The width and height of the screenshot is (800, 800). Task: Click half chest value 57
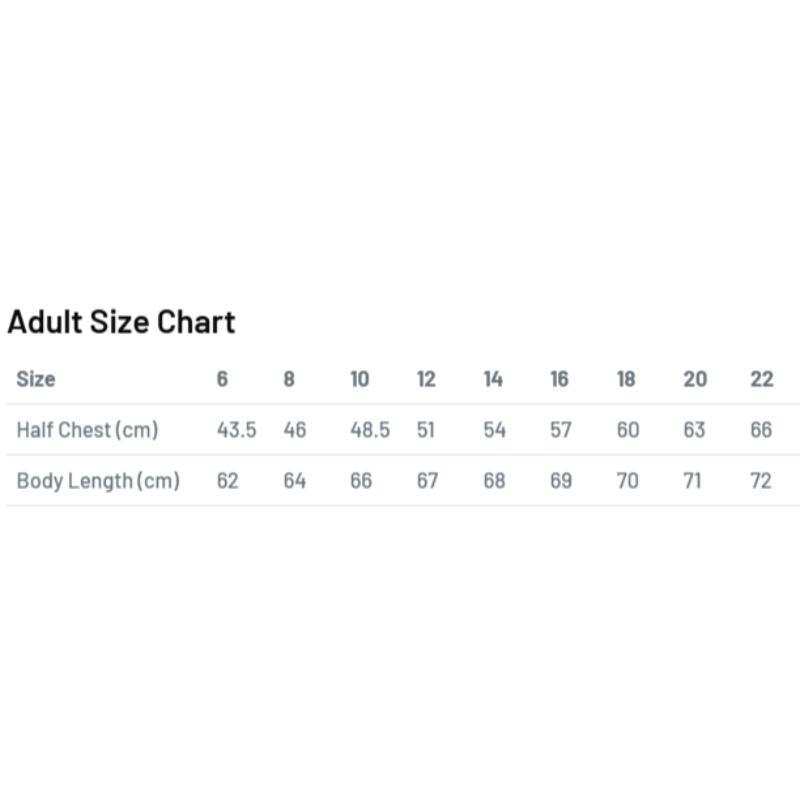pos(561,430)
